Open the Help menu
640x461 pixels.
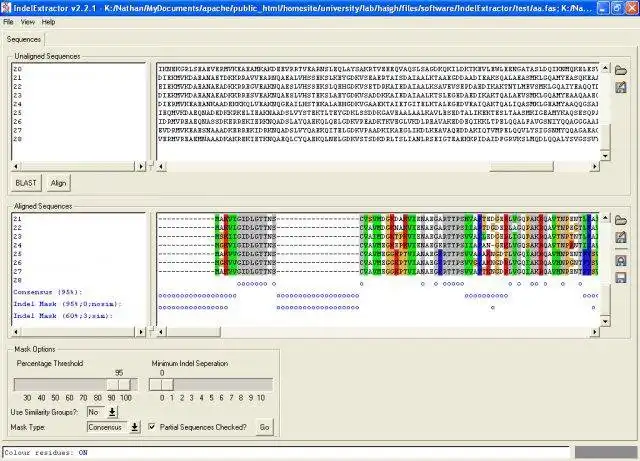[48, 22]
